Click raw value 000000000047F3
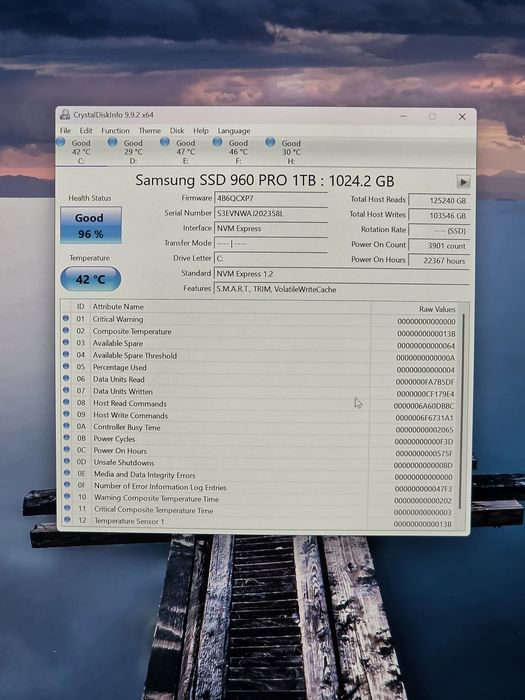The width and height of the screenshot is (525, 700). tap(423, 489)
